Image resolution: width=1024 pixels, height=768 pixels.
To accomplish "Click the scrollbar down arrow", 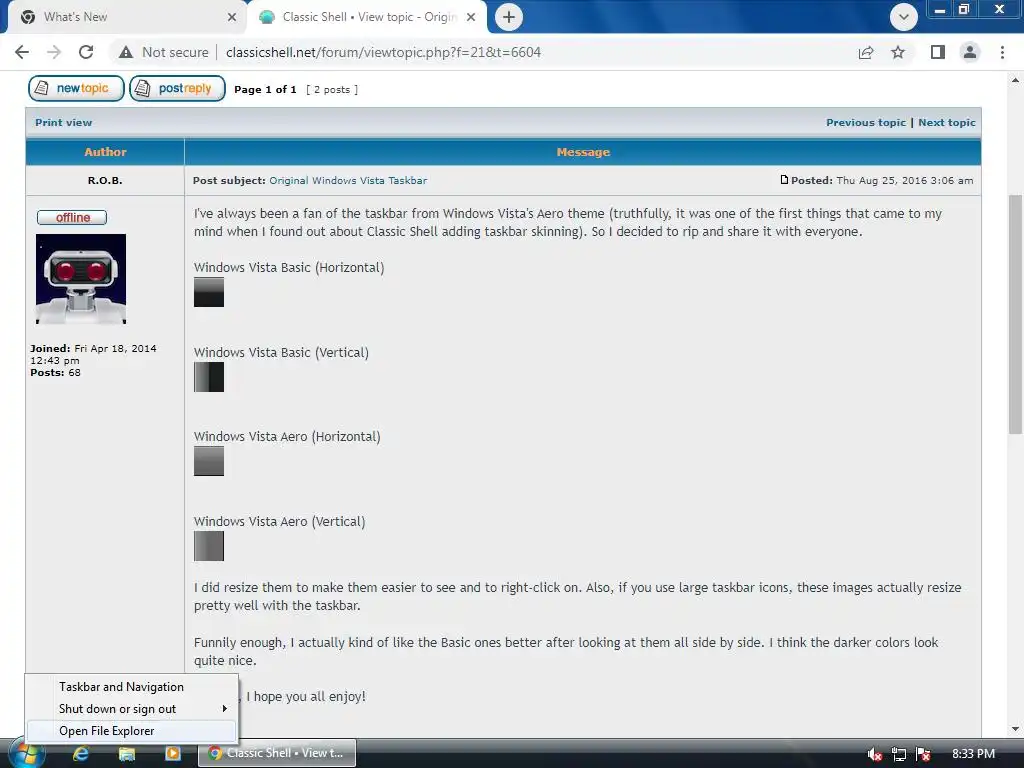I will tap(1015, 729).
